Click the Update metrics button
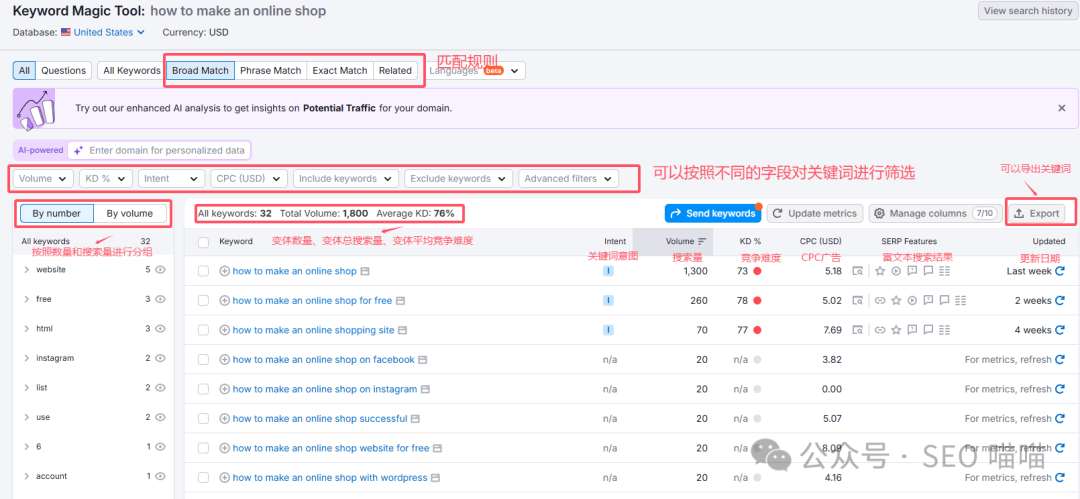 pos(815,214)
